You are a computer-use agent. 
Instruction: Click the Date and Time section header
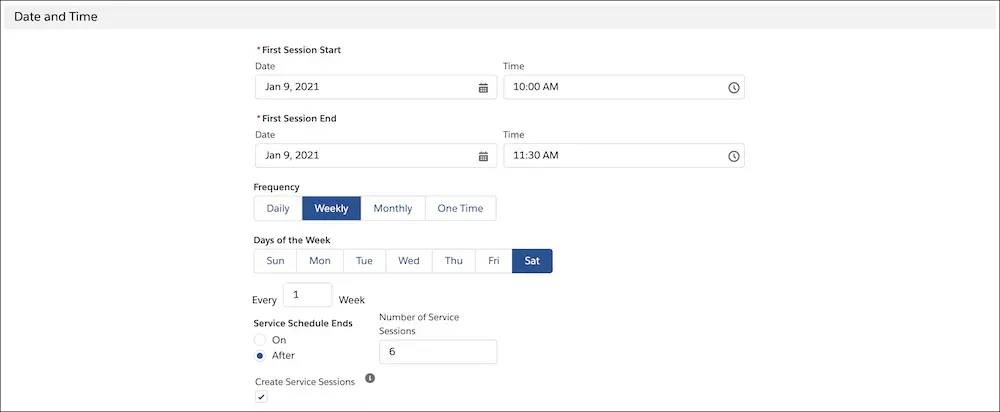tap(500, 17)
